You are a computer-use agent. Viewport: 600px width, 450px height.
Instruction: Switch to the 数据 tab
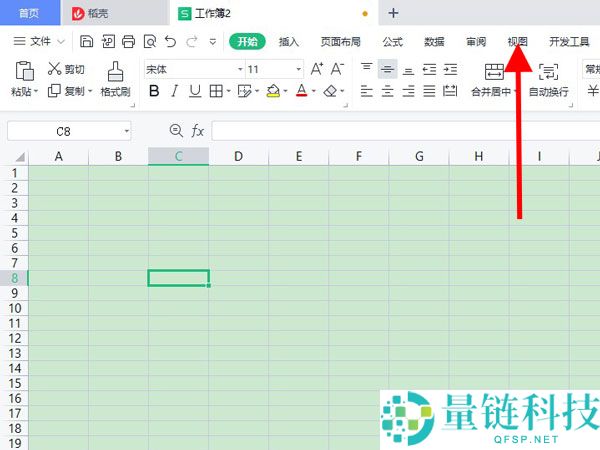tap(434, 41)
